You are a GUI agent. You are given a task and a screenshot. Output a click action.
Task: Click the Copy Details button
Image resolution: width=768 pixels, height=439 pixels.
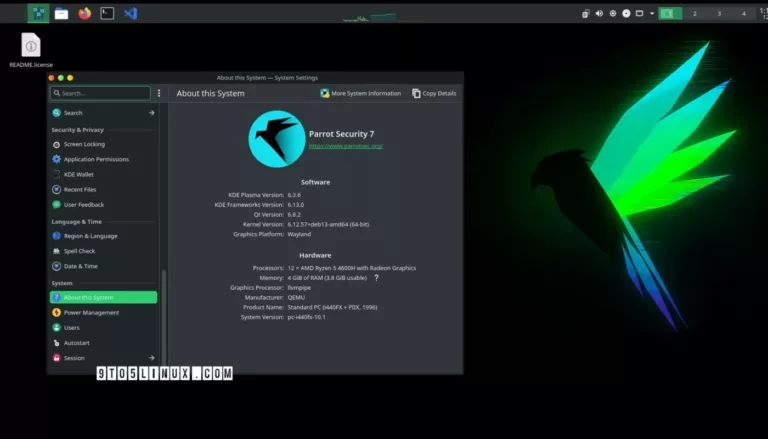[434, 93]
